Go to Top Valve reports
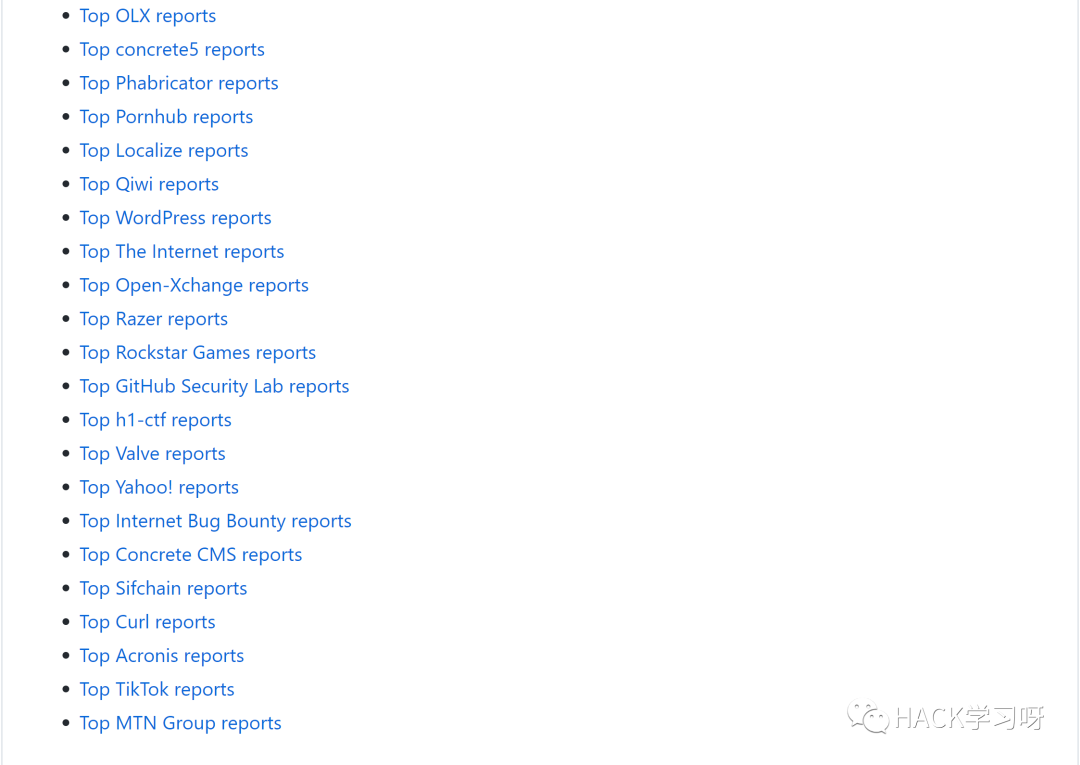This screenshot has height=765, width=1080. tap(152, 454)
